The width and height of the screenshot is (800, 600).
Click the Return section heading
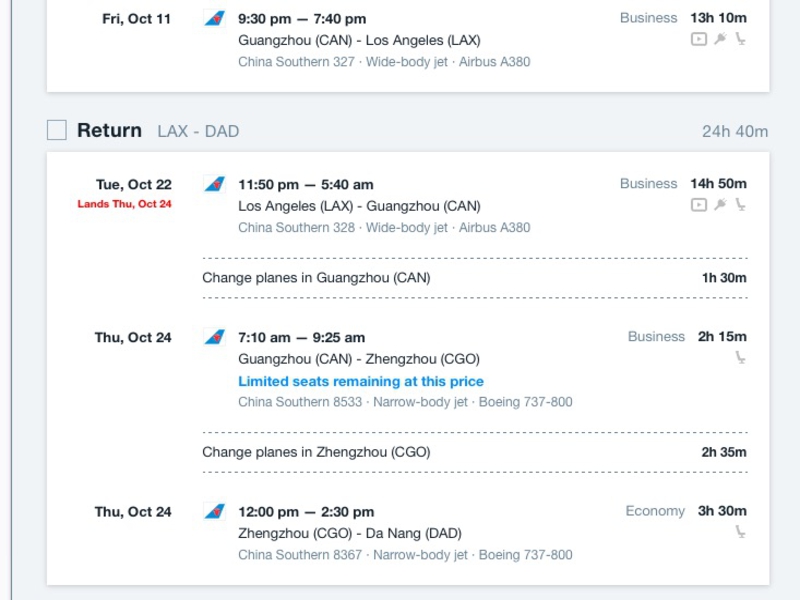(109, 131)
